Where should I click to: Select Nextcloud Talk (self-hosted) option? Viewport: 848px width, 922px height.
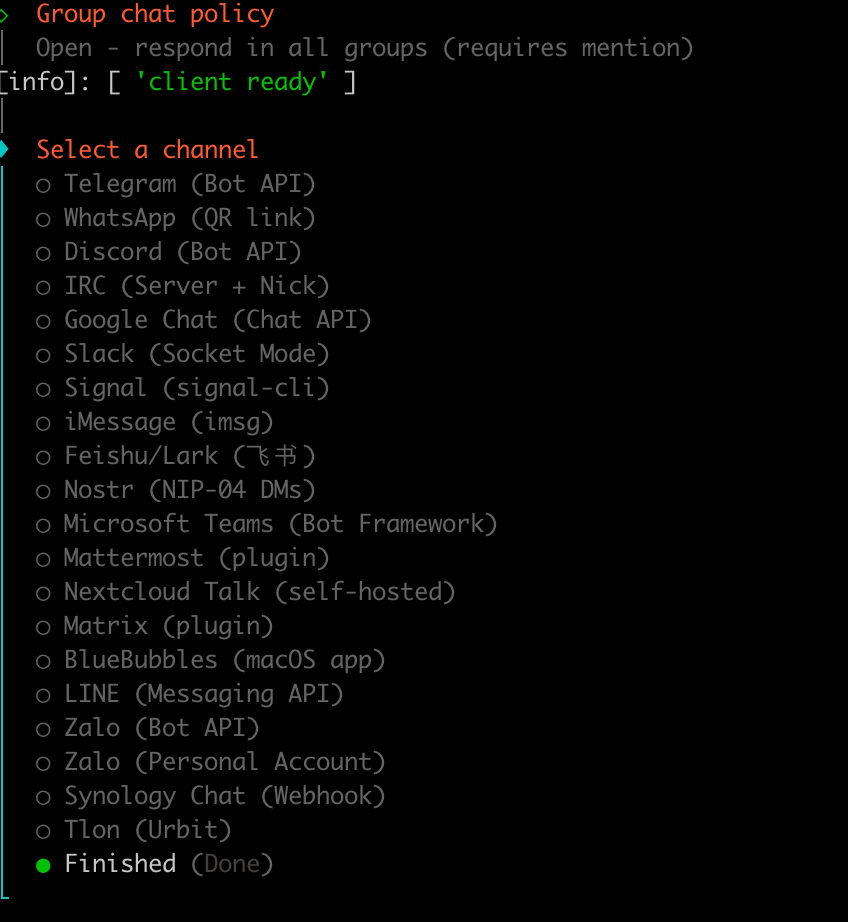43,593
